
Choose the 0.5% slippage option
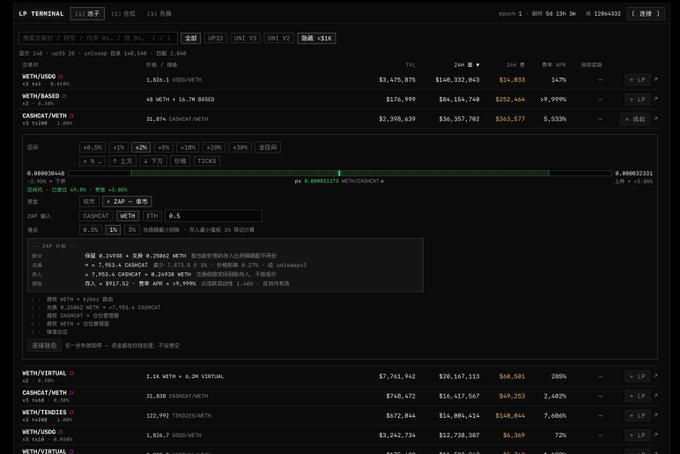click(91, 230)
